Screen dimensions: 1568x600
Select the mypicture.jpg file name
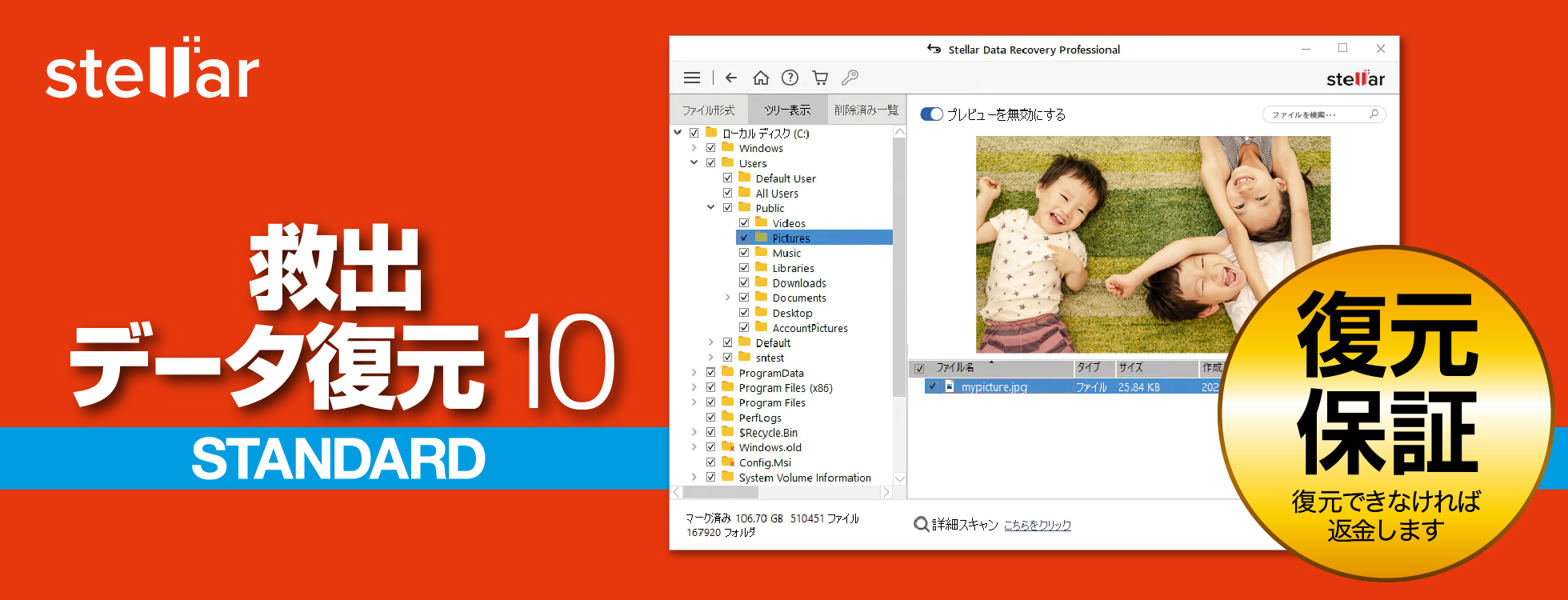[994, 387]
